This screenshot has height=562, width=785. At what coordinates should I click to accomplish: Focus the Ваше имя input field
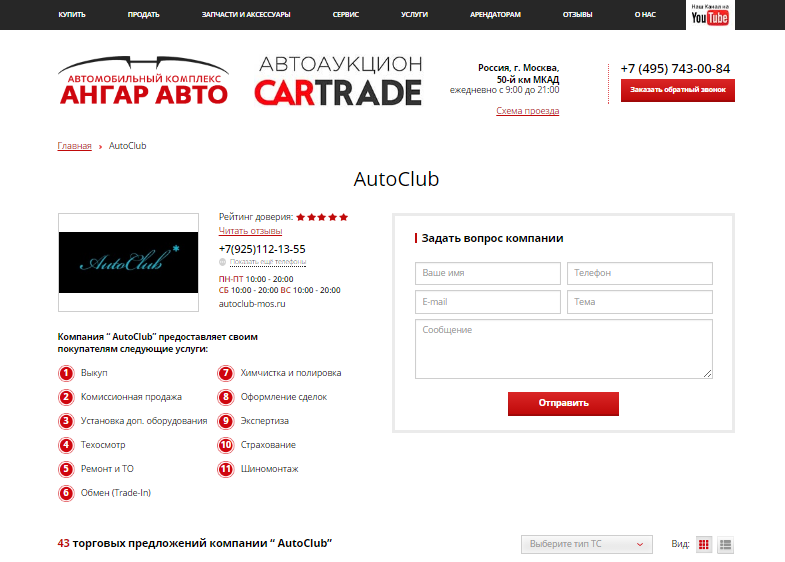pos(488,273)
